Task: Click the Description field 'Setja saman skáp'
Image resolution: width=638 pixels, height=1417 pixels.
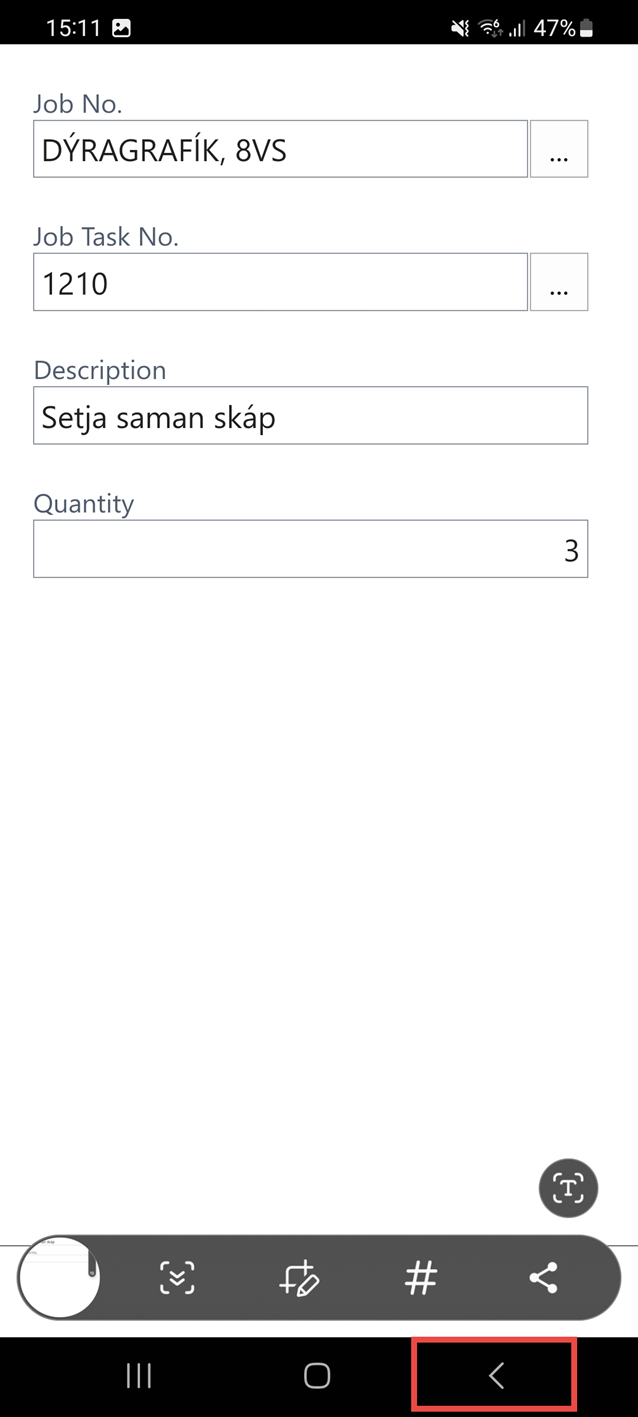Action: coord(310,416)
